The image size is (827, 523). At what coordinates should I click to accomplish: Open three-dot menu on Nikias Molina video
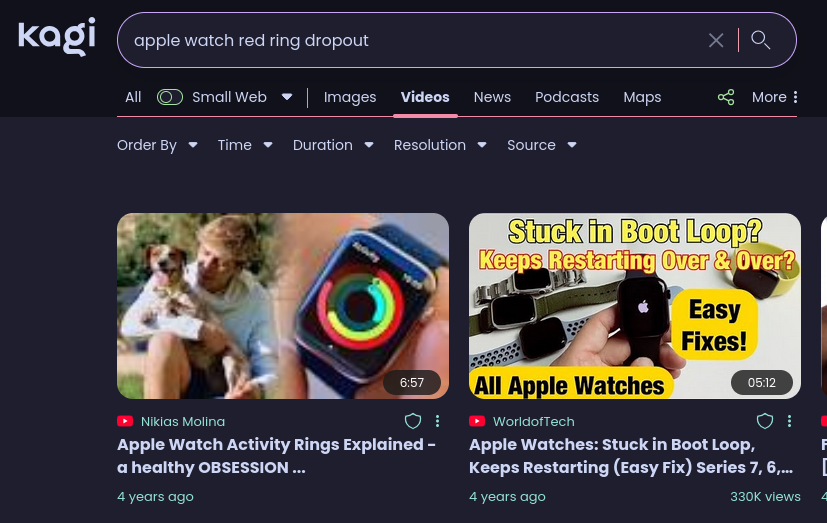click(x=437, y=421)
